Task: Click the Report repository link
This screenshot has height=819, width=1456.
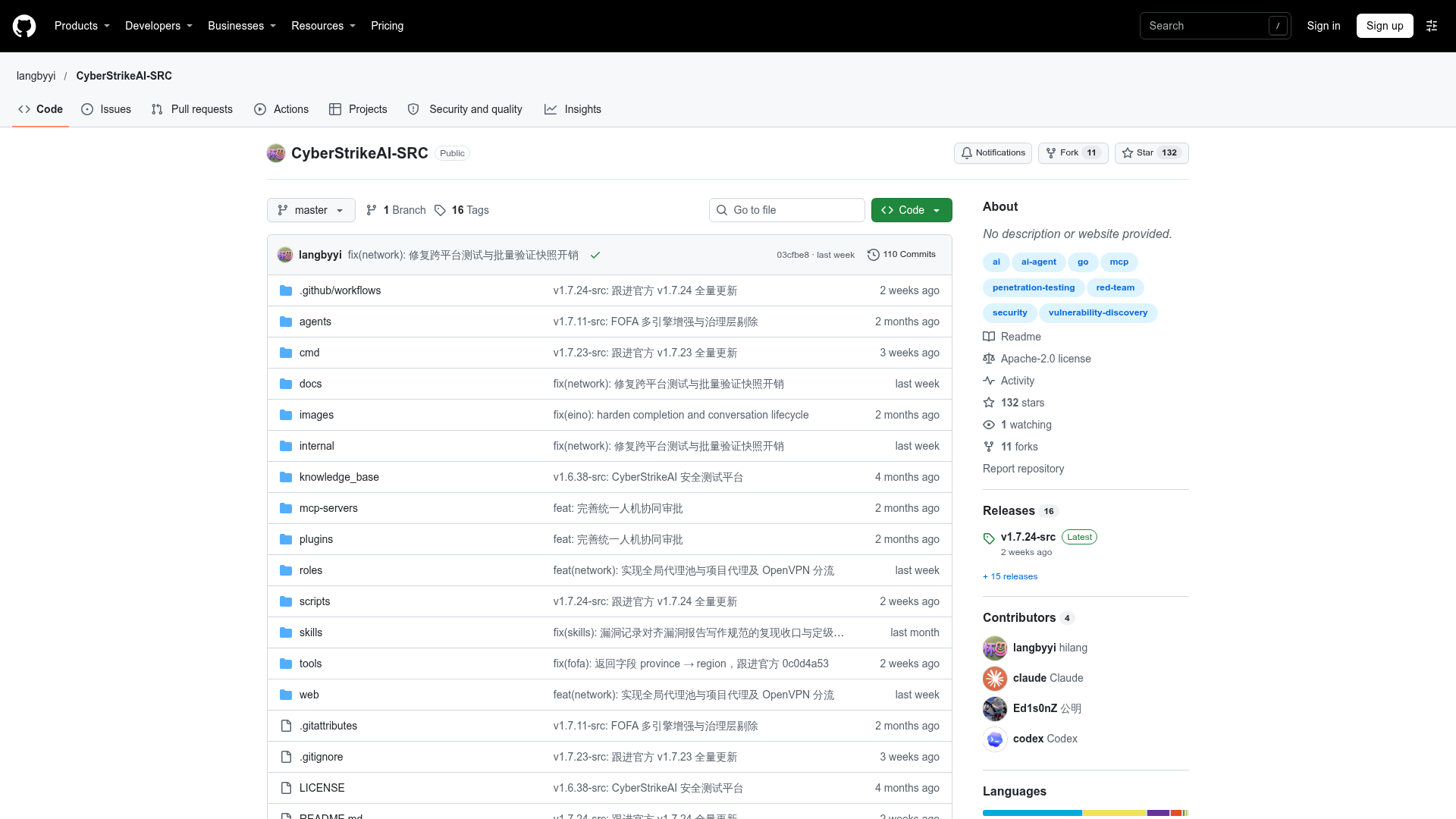Action: pos(1023,469)
